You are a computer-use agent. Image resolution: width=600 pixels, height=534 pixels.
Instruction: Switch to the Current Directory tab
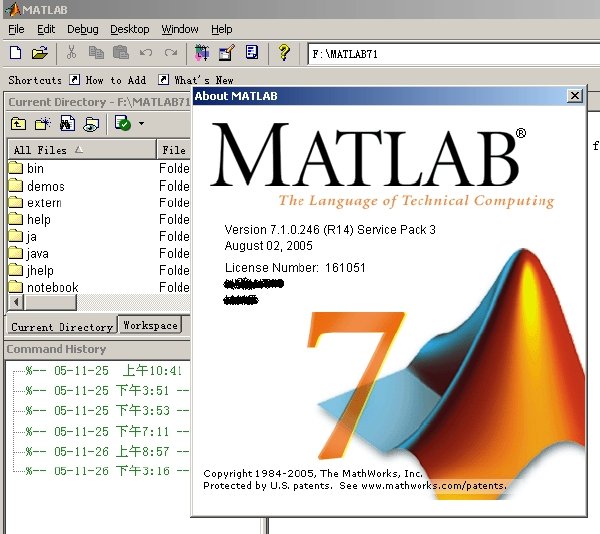62,327
